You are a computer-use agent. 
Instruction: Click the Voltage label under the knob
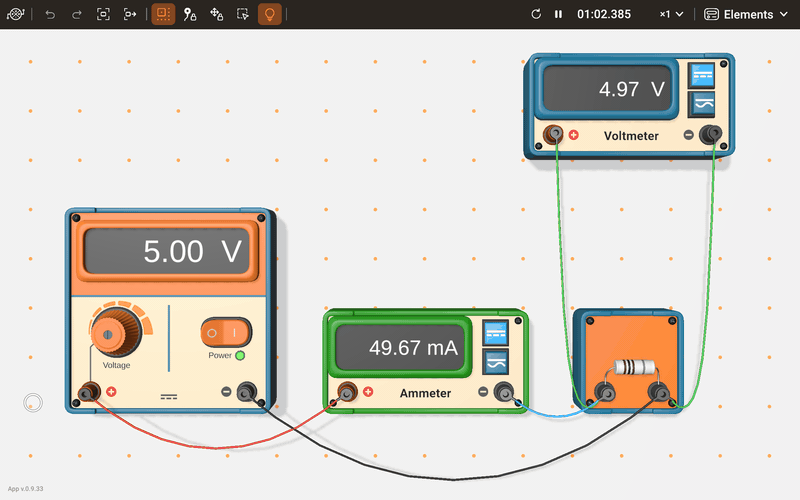[116, 365]
